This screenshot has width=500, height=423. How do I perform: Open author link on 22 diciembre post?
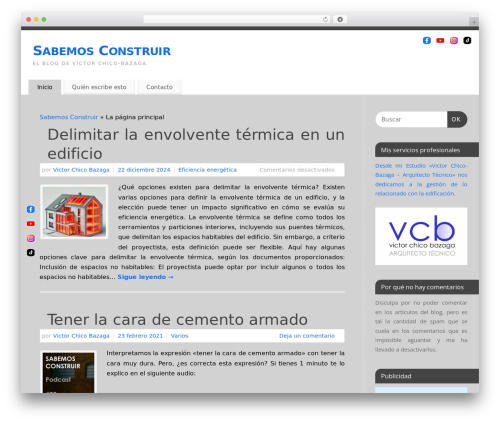[x=81, y=170]
